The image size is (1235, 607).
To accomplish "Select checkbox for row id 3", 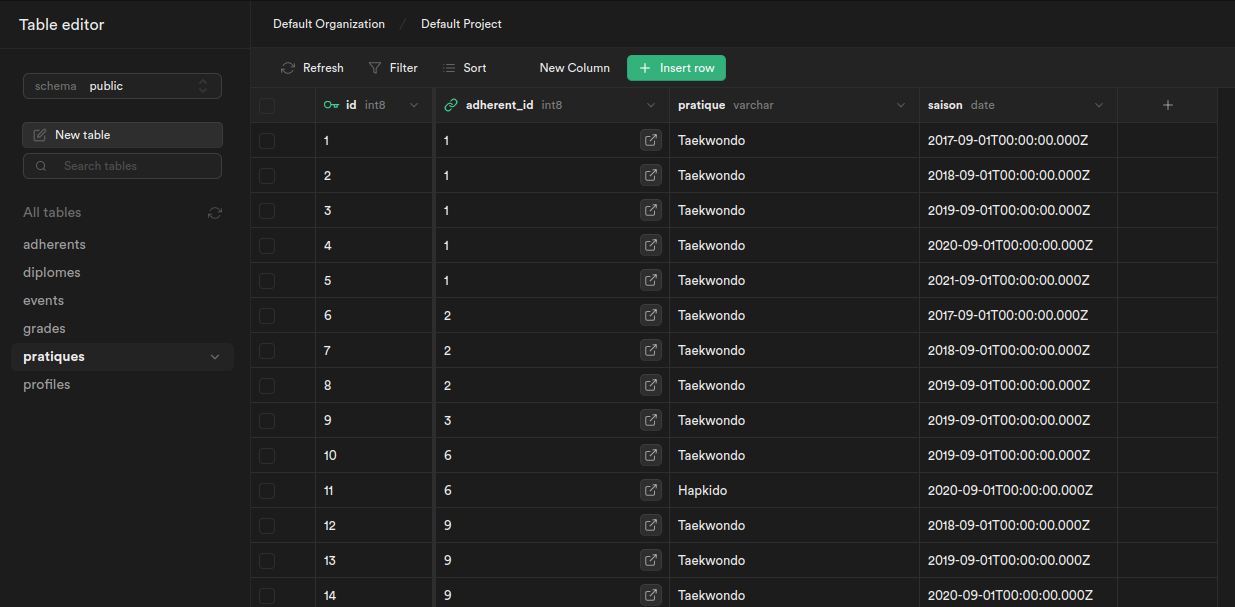I will [267, 211].
